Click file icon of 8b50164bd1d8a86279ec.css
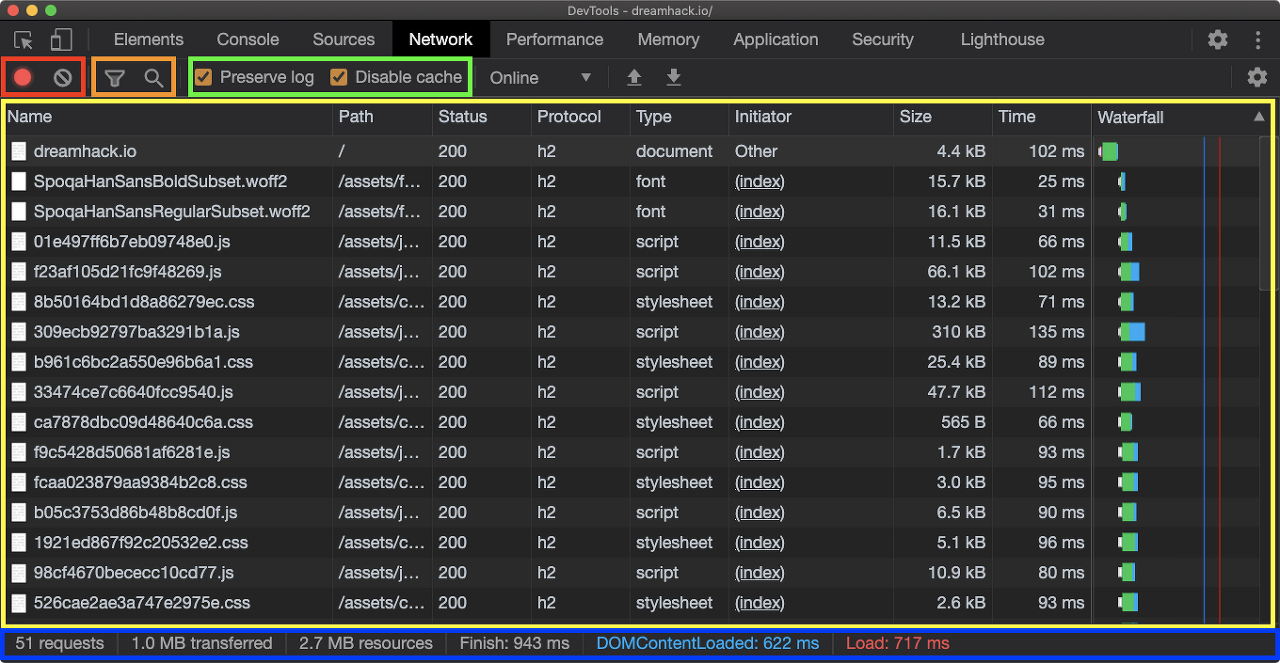1280x663 pixels. point(19,302)
